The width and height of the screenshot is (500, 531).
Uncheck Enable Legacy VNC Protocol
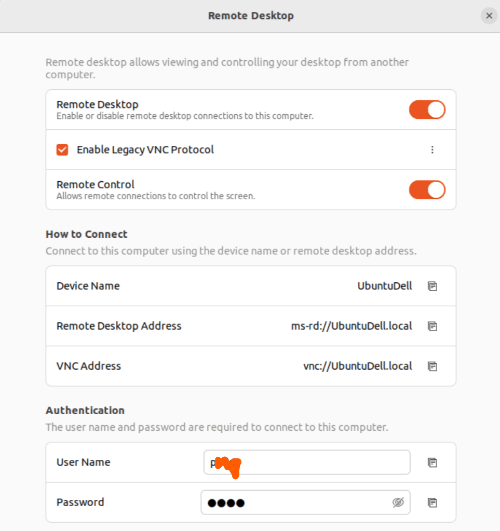(62, 150)
